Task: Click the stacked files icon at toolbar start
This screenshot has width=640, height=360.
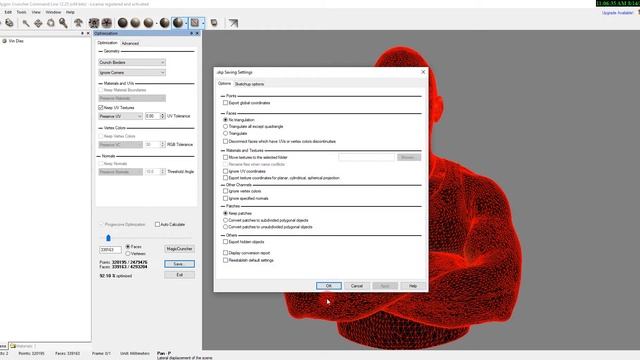Action: pos(9,23)
